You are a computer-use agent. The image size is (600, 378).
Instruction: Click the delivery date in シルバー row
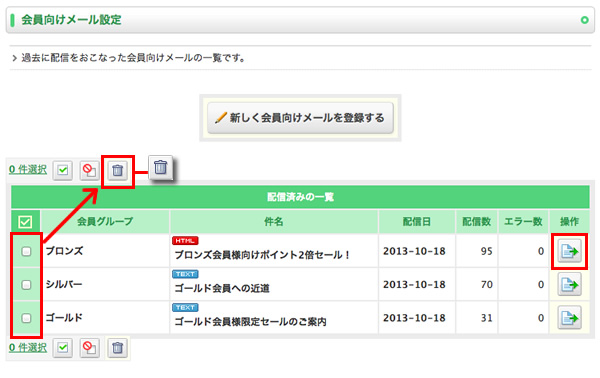point(414,285)
